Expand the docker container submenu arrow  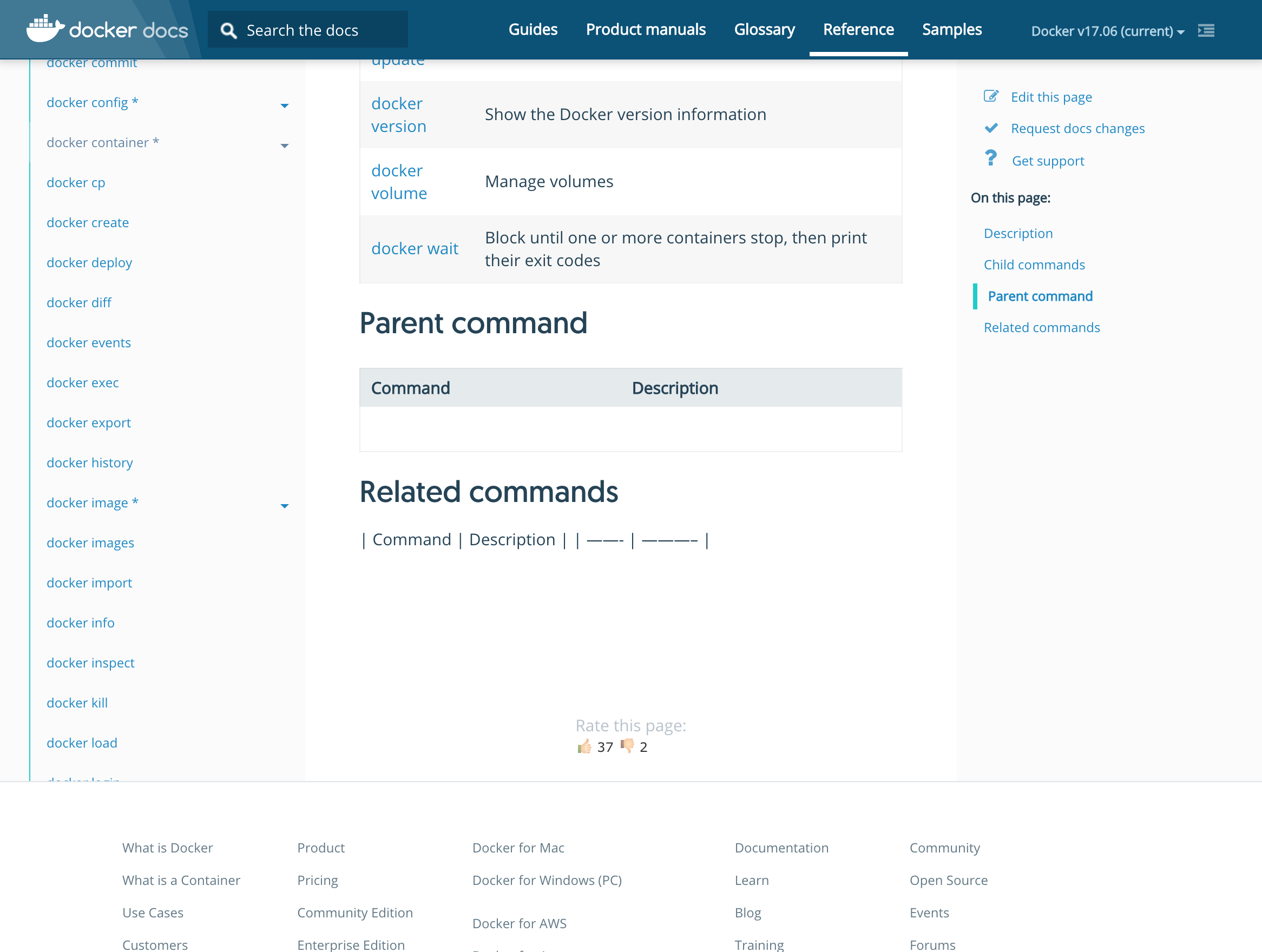coord(284,146)
